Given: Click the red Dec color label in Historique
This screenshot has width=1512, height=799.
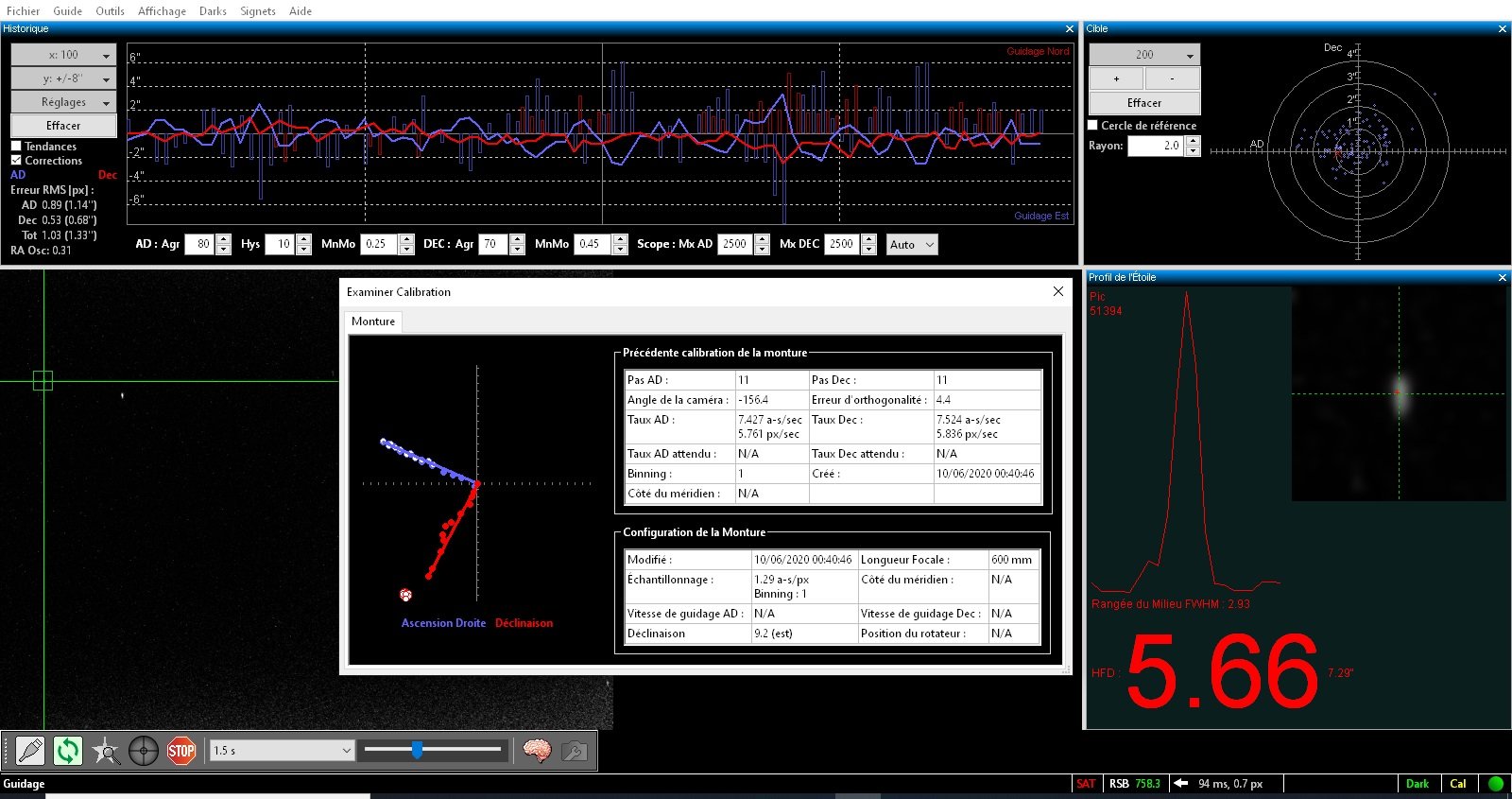Looking at the screenshot, I should coord(108,175).
